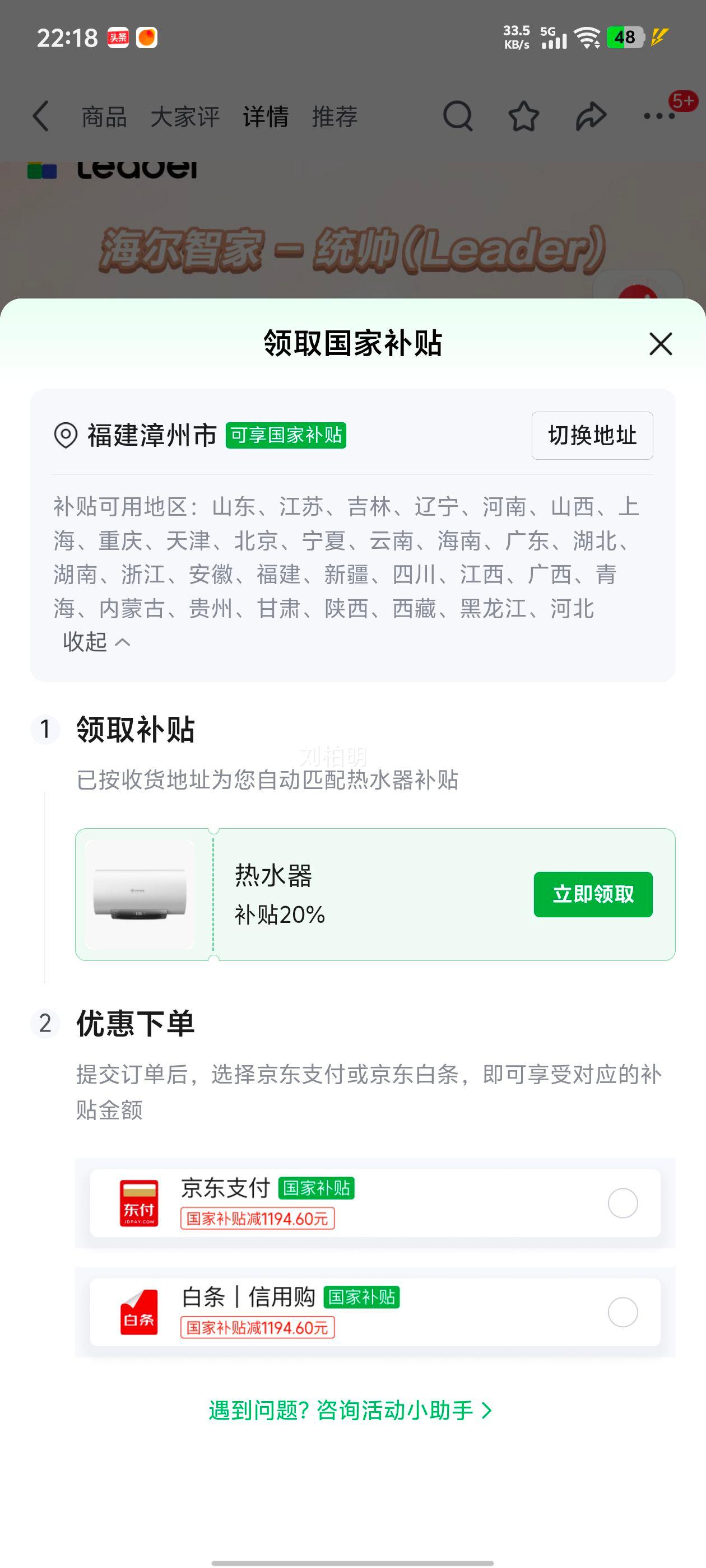Collapse region list with 收起
The width and height of the screenshot is (706, 1568).
96,642
